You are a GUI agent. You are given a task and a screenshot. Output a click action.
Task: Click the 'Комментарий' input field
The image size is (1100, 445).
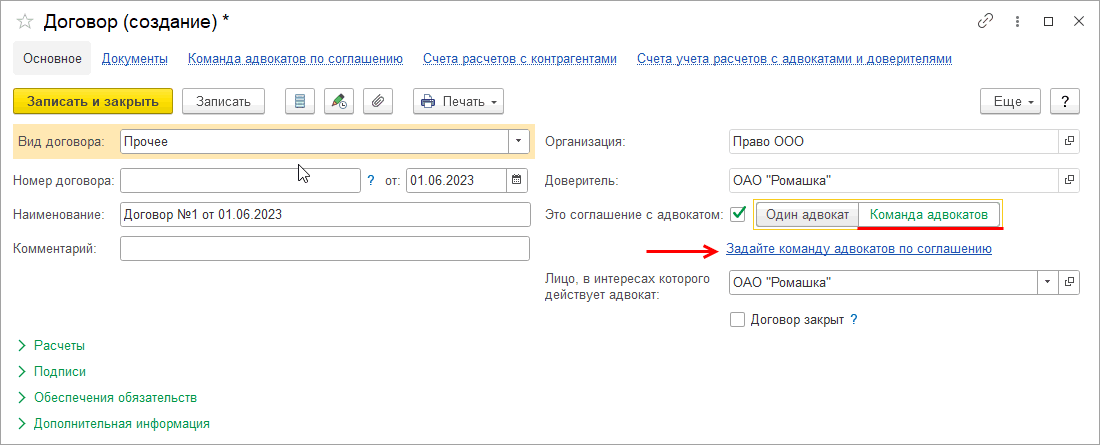(x=324, y=249)
